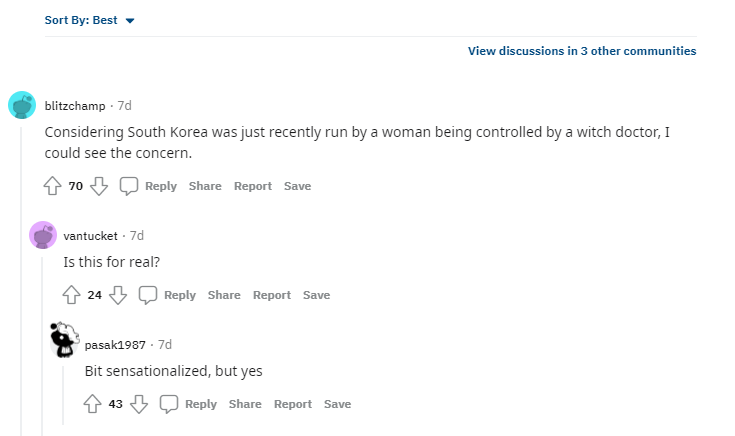Collapse vantucket's reply thread line
The height and width of the screenshot is (436, 735).
coord(42,346)
